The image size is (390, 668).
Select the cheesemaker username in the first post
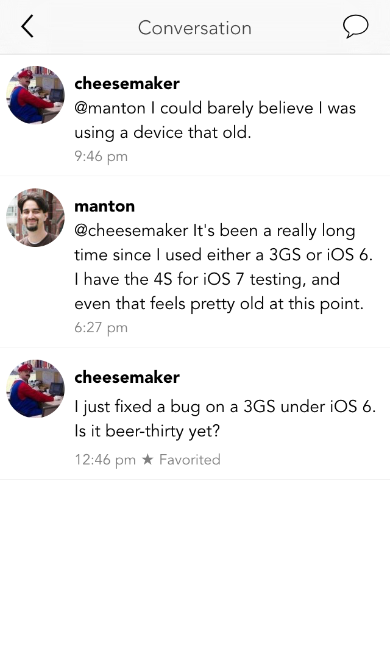tap(127, 83)
